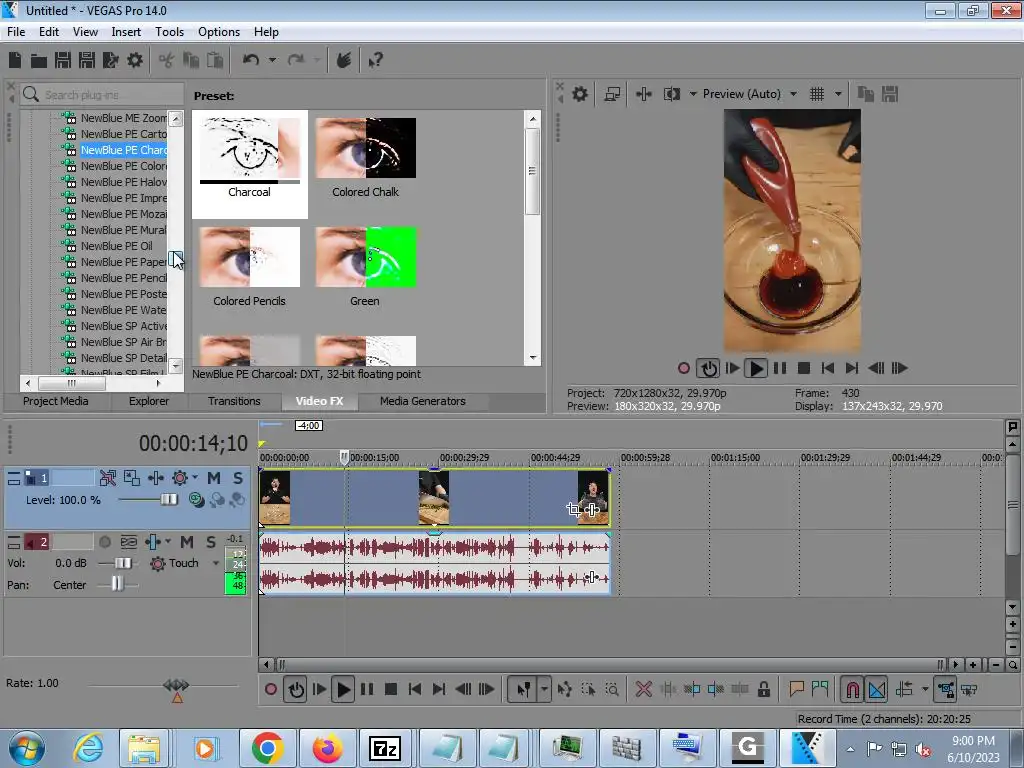Viewport: 1024px width, 768px height.
Task: Select the Normal Edit Tool
Action: click(x=524, y=689)
